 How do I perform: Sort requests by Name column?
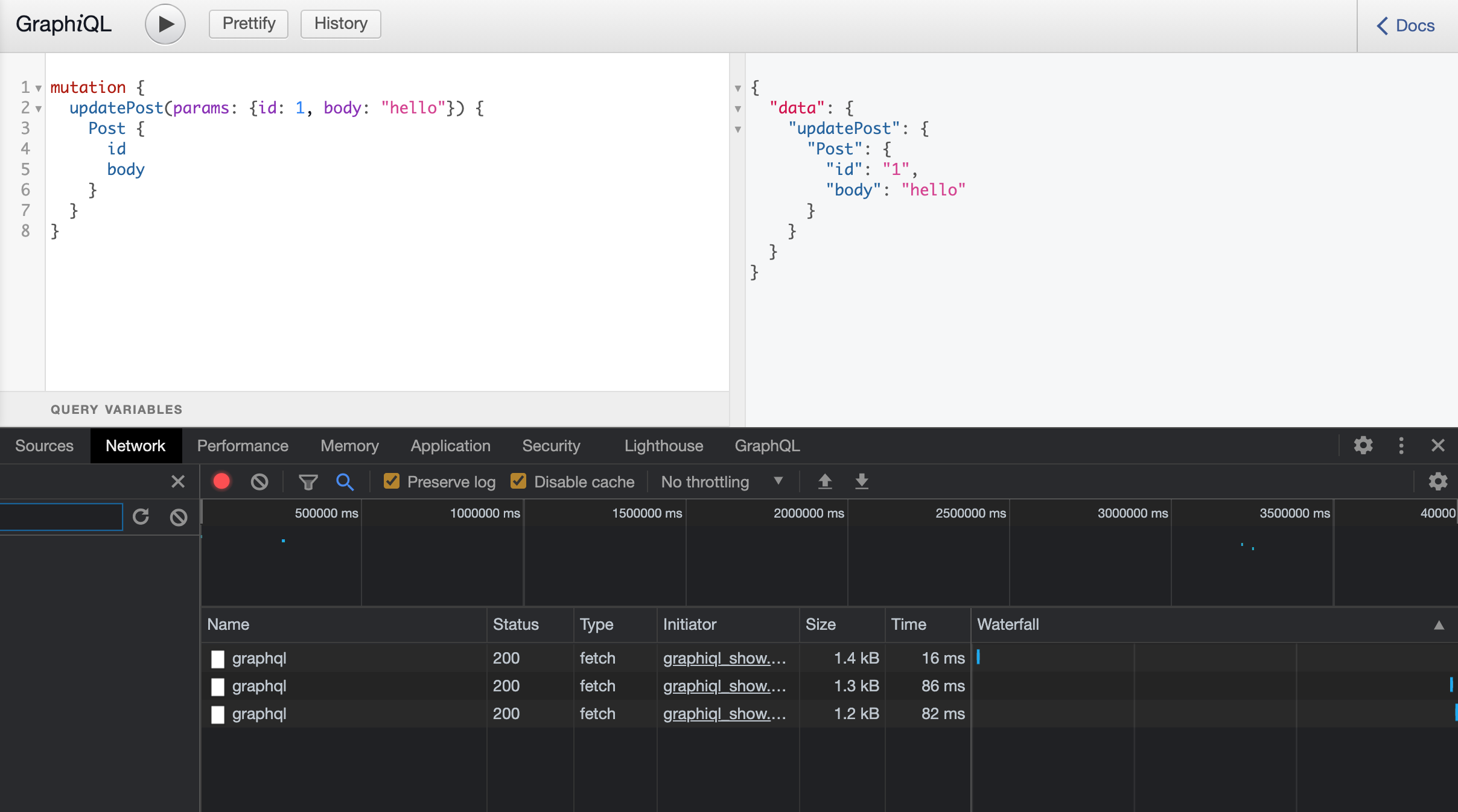(x=343, y=624)
